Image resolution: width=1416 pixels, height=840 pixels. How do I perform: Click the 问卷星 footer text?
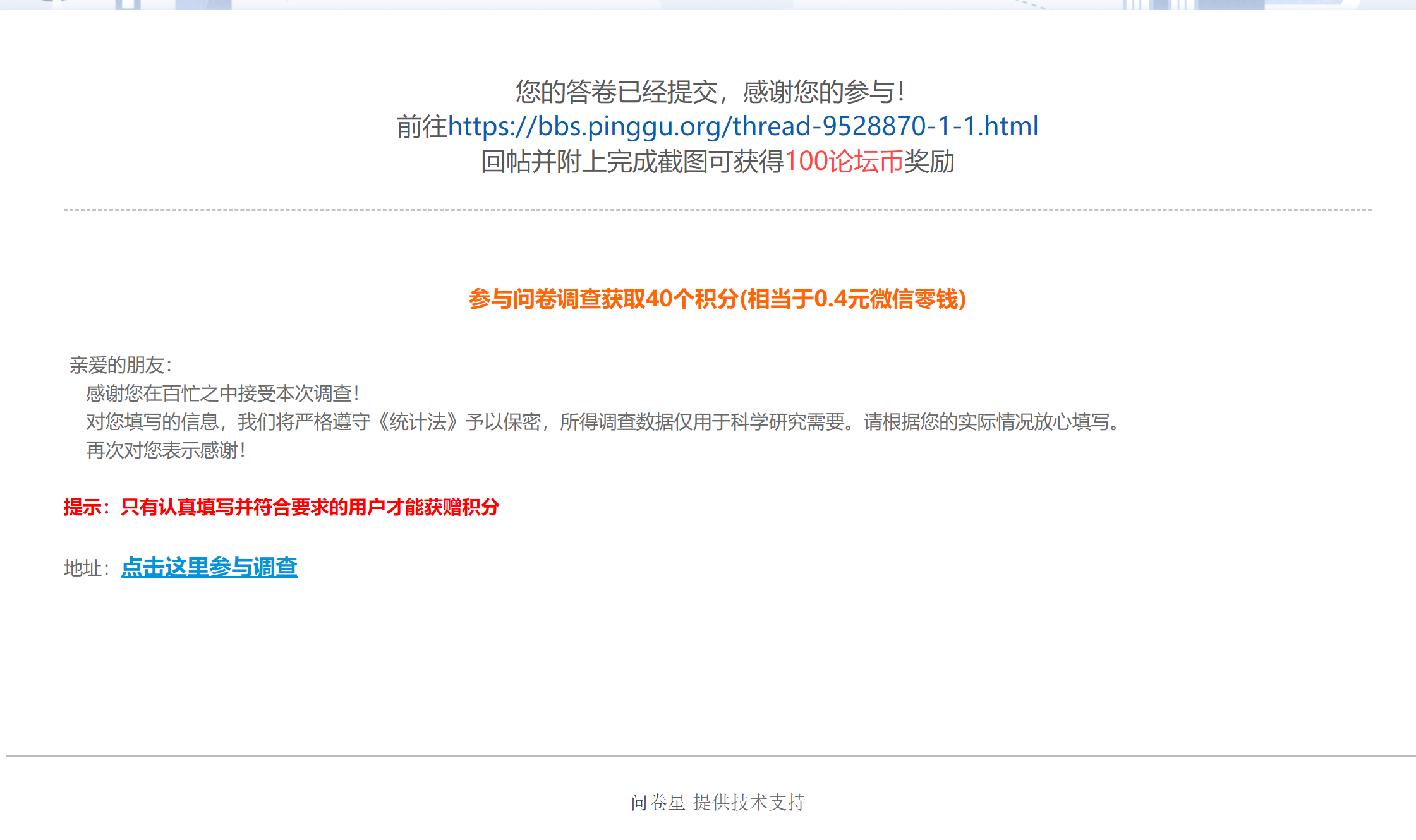658,802
